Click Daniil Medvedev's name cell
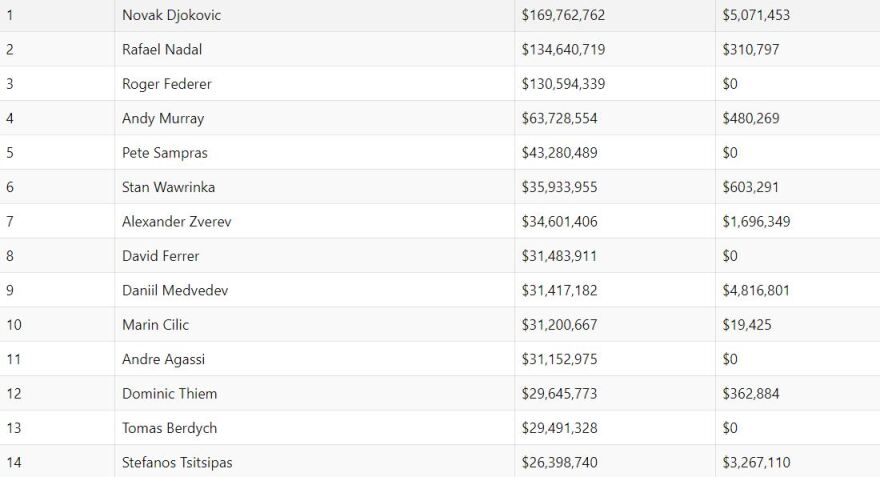This screenshot has width=880, height=477. tap(173, 290)
